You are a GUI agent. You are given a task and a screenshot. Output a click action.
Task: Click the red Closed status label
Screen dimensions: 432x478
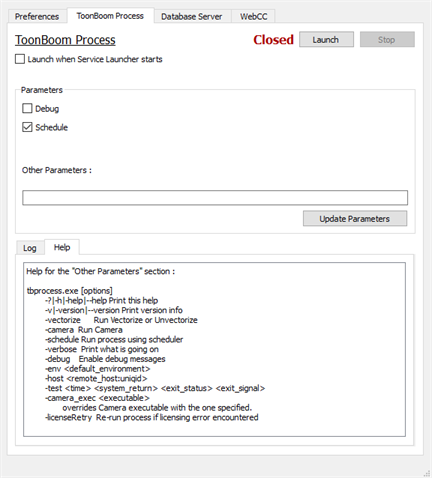tap(273, 40)
